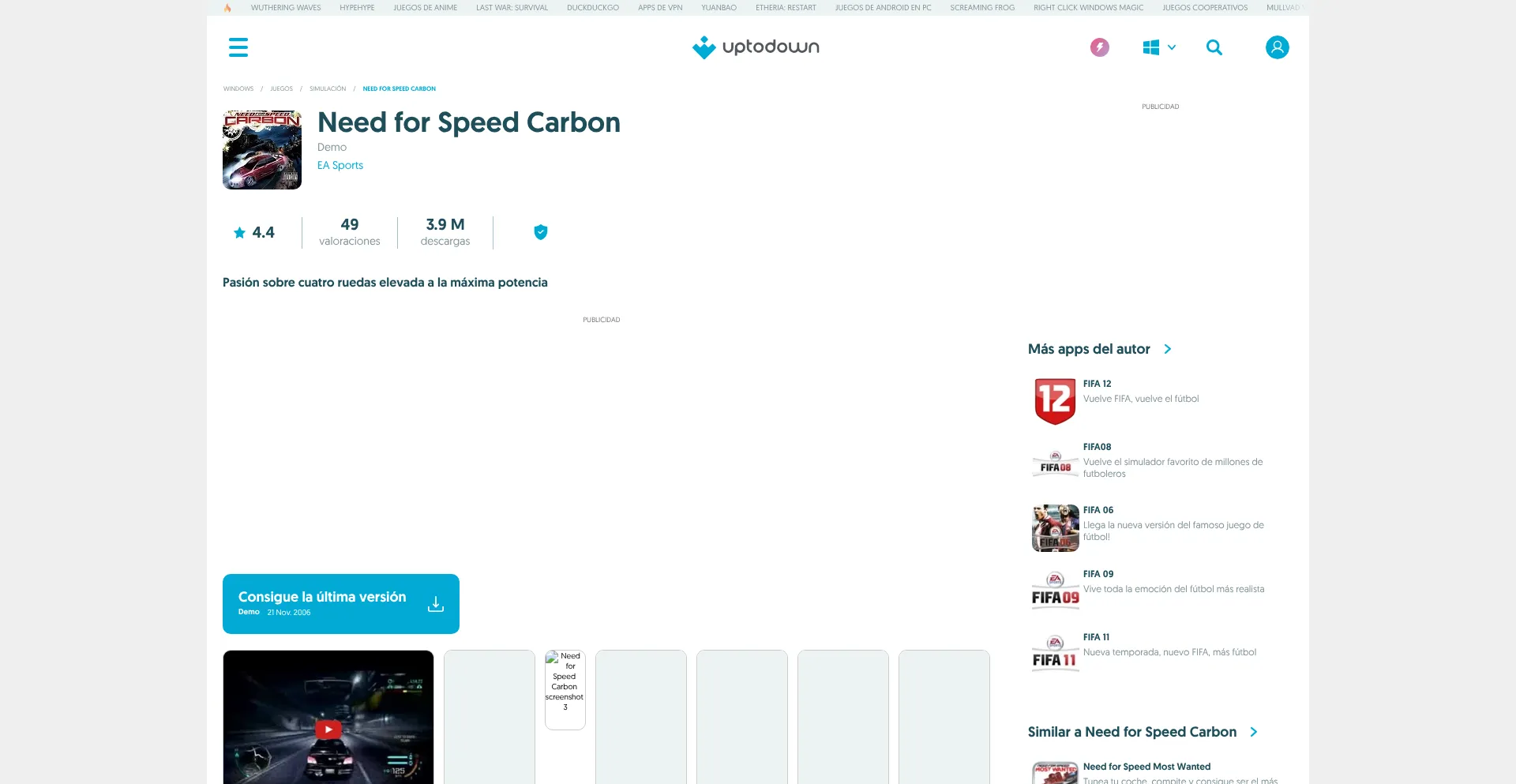Click 49 valoraciones count
Image resolution: width=1516 pixels, height=784 pixels.
point(350,232)
